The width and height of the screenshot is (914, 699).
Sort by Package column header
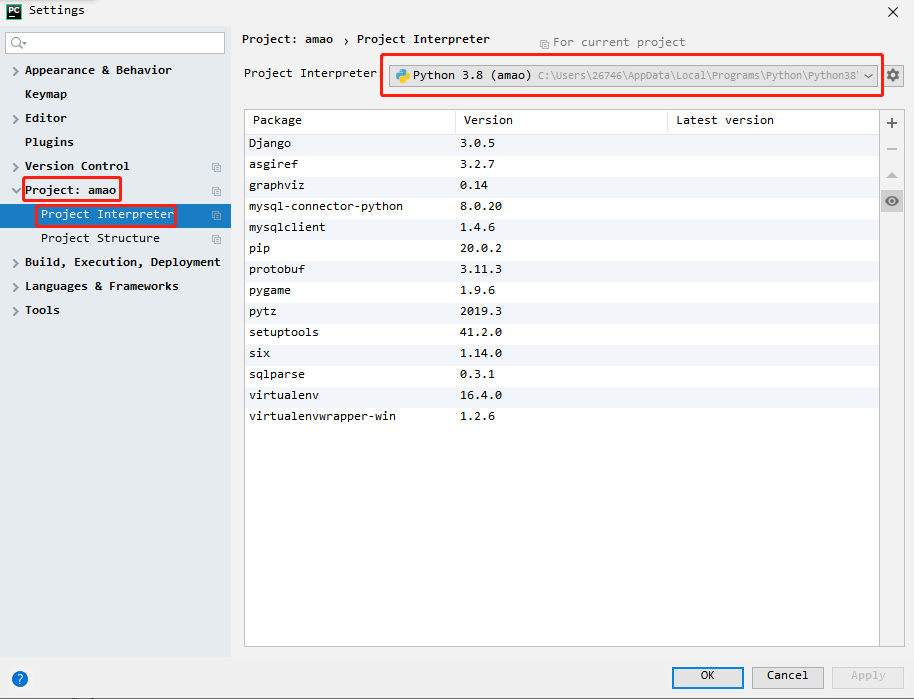click(x=350, y=121)
